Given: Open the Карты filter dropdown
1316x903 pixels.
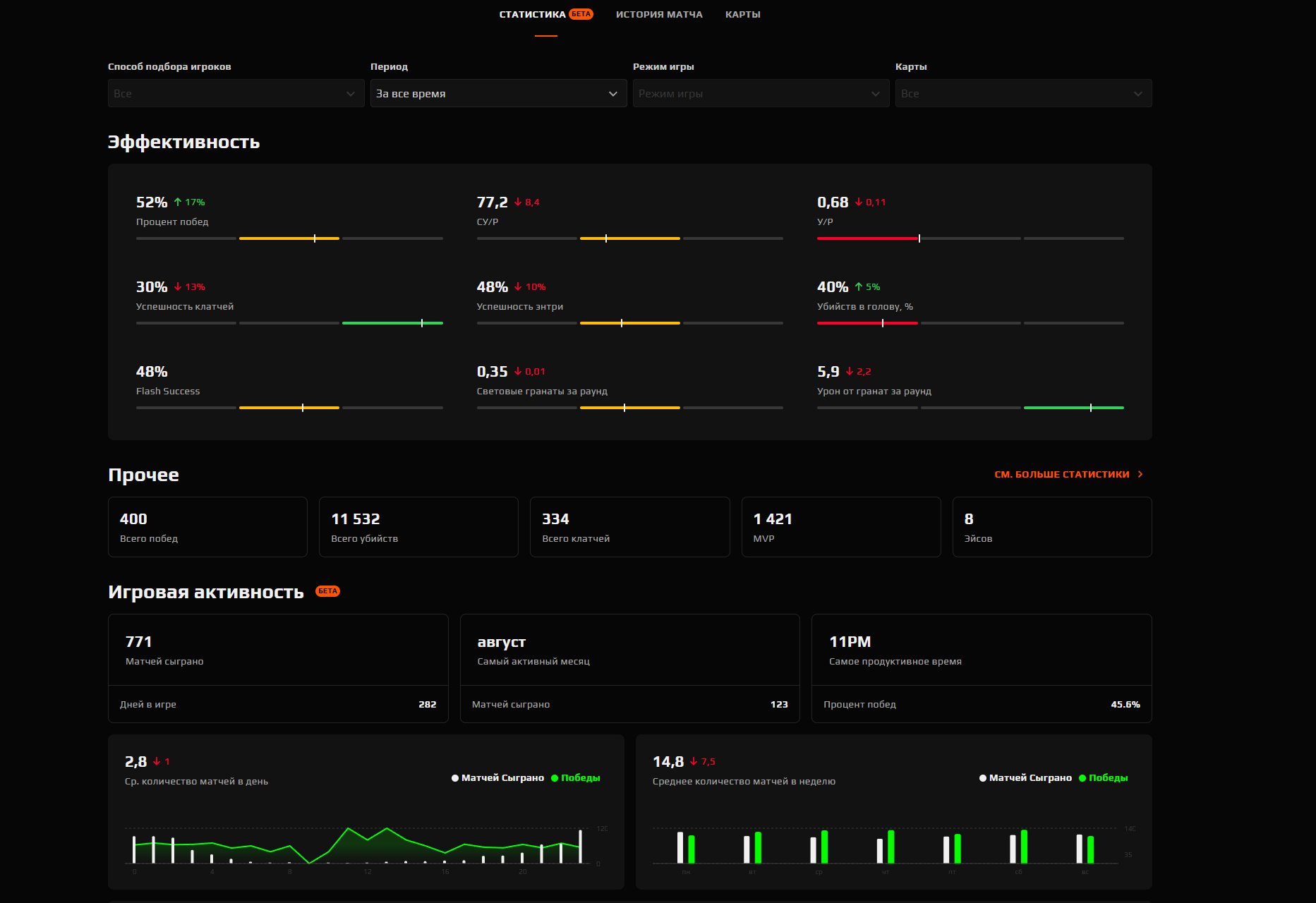Looking at the screenshot, I should pyautogui.click(x=1023, y=93).
